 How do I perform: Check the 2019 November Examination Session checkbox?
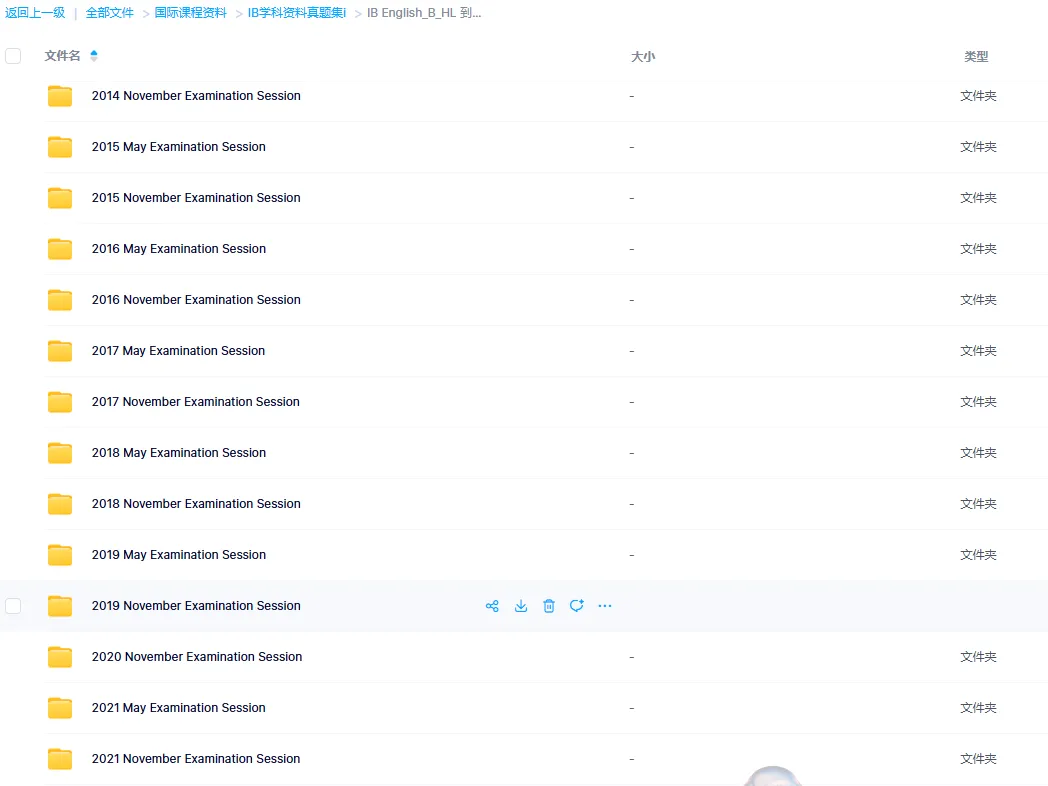(13, 606)
